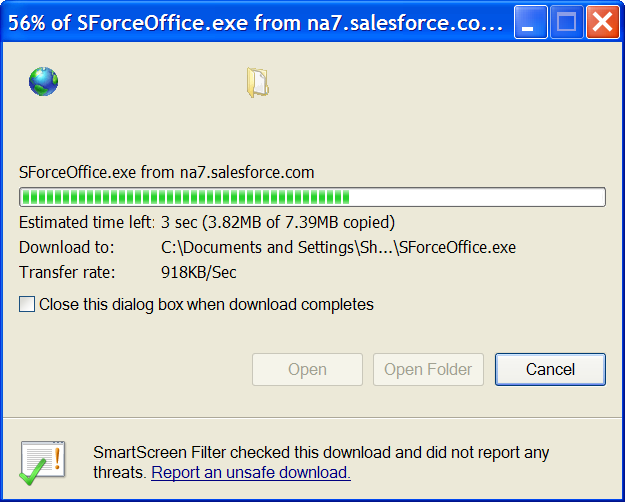Click the empty white part of progress bar
Screen dimensions: 625x502
[477, 197]
